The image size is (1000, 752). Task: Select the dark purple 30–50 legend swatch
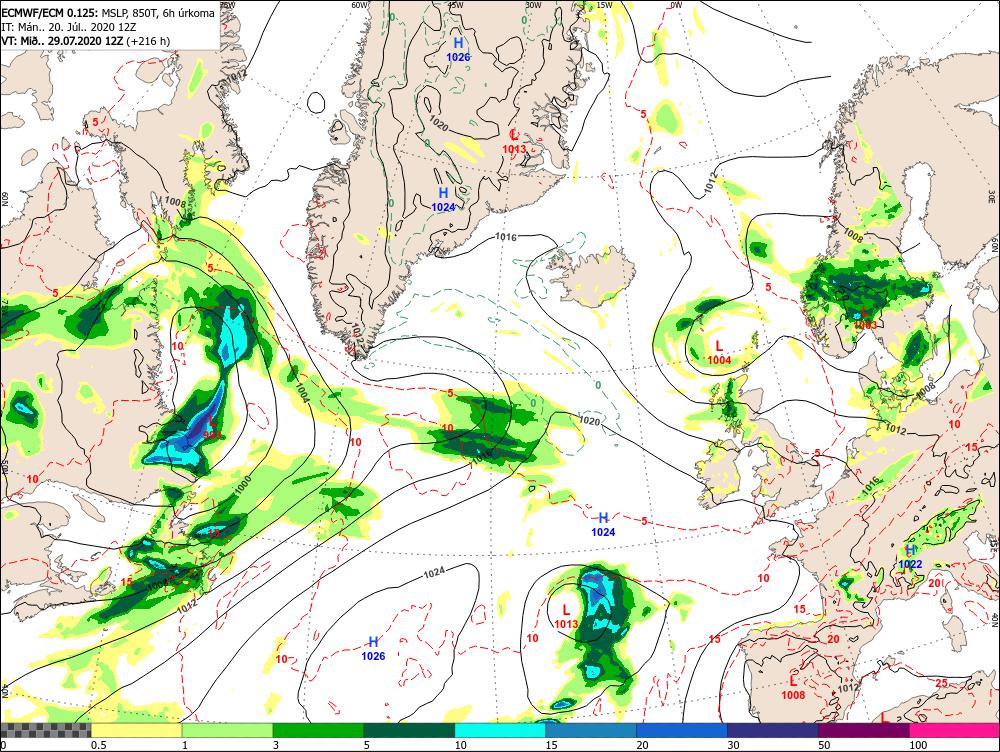pyautogui.click(x=772, y=730)
